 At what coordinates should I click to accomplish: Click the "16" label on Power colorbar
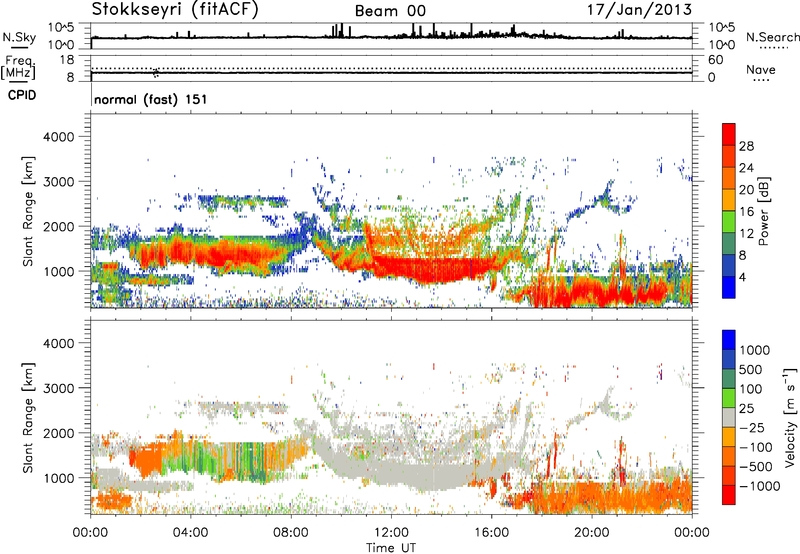tap(746, 212)
